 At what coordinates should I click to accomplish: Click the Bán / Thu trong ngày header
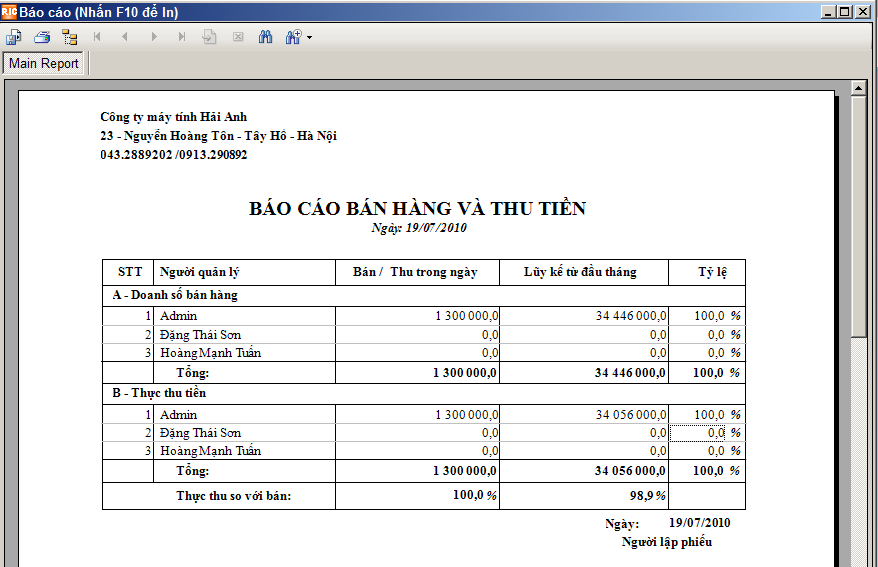pos(415,272)
